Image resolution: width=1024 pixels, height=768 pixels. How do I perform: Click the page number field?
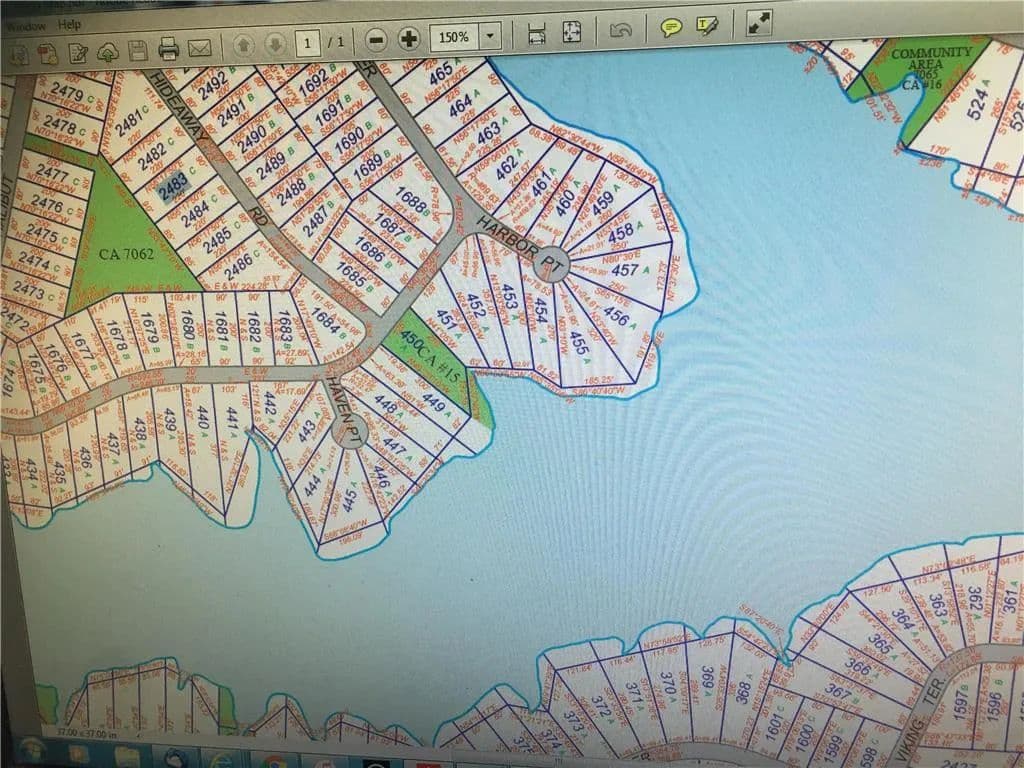(307, 43)
